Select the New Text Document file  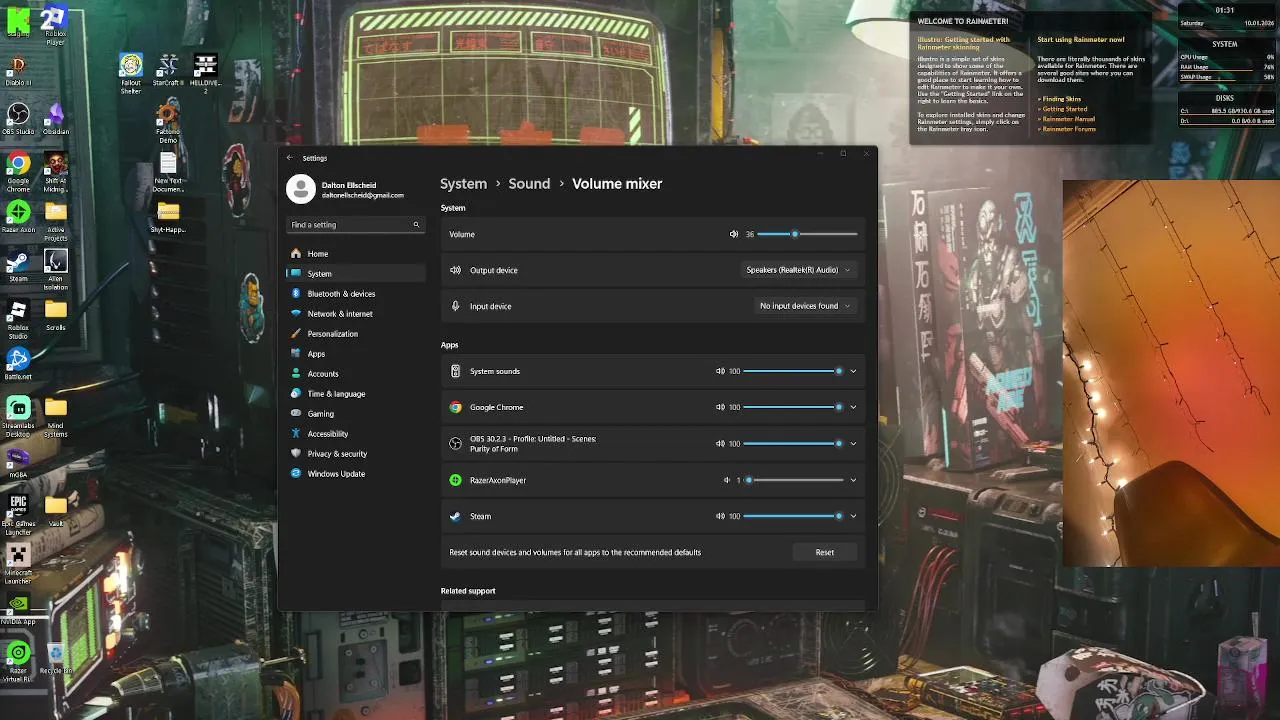click(x=168, y=172)
